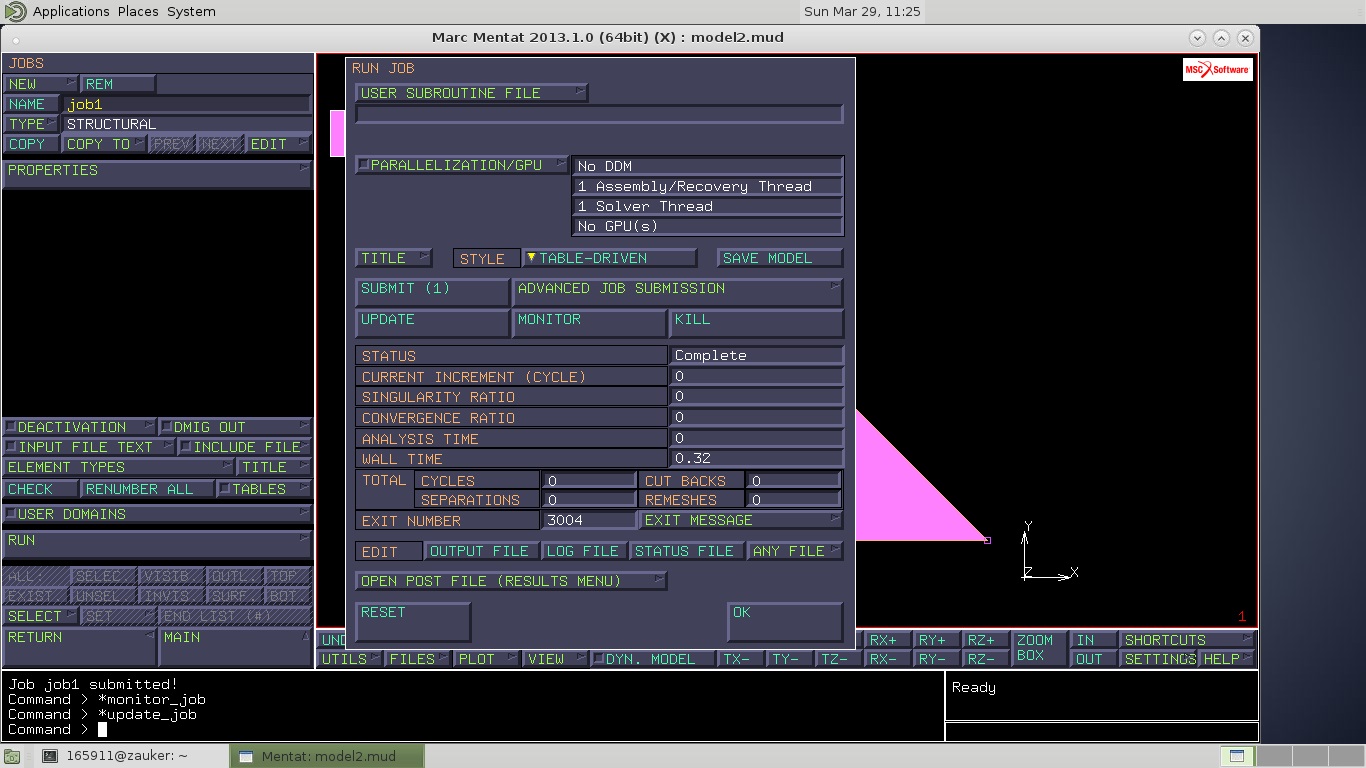Click the Command prompt input line

click(x=472, y=729)
